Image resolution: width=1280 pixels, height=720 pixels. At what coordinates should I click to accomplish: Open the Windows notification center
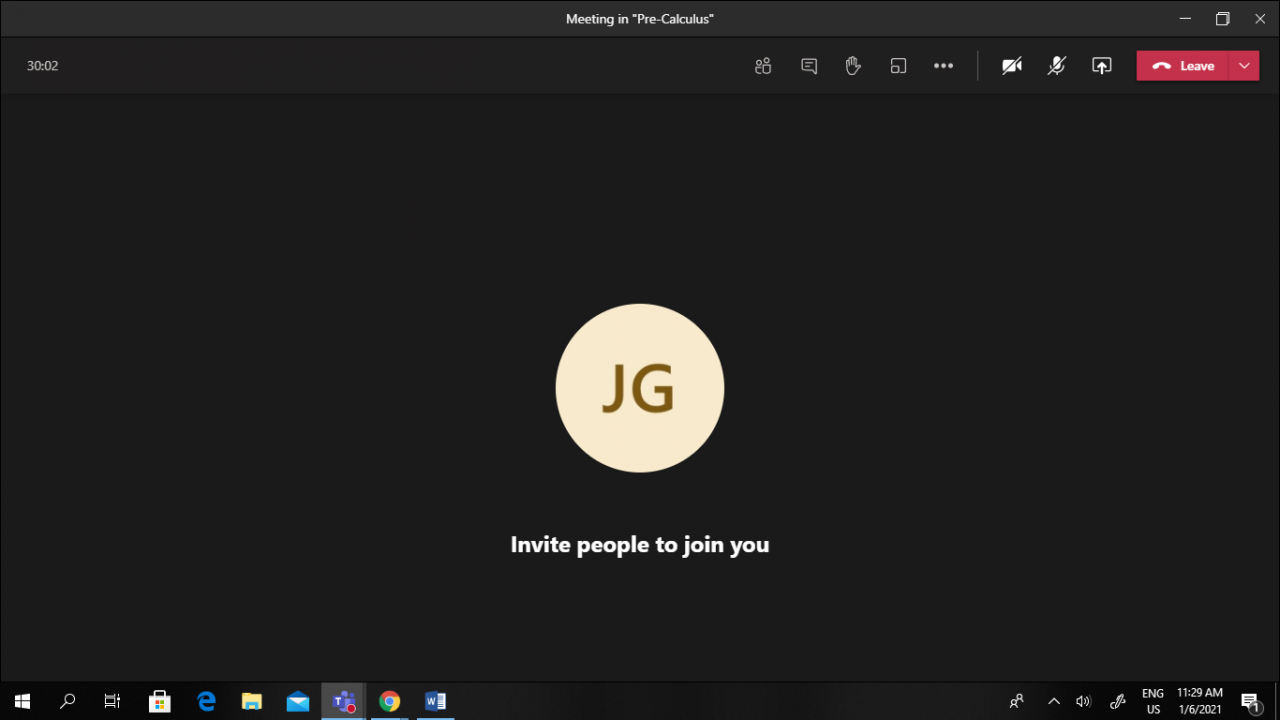(x=1250, y=701)
